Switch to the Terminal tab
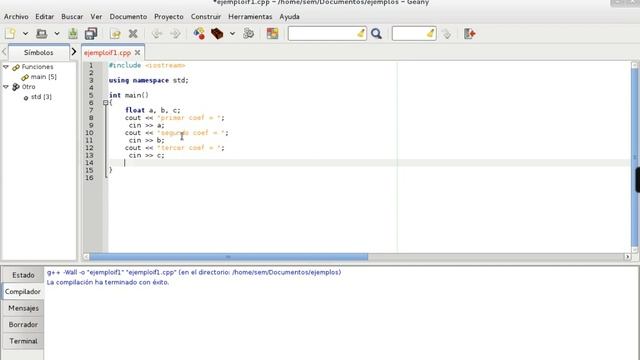 (x=23, y=341)
